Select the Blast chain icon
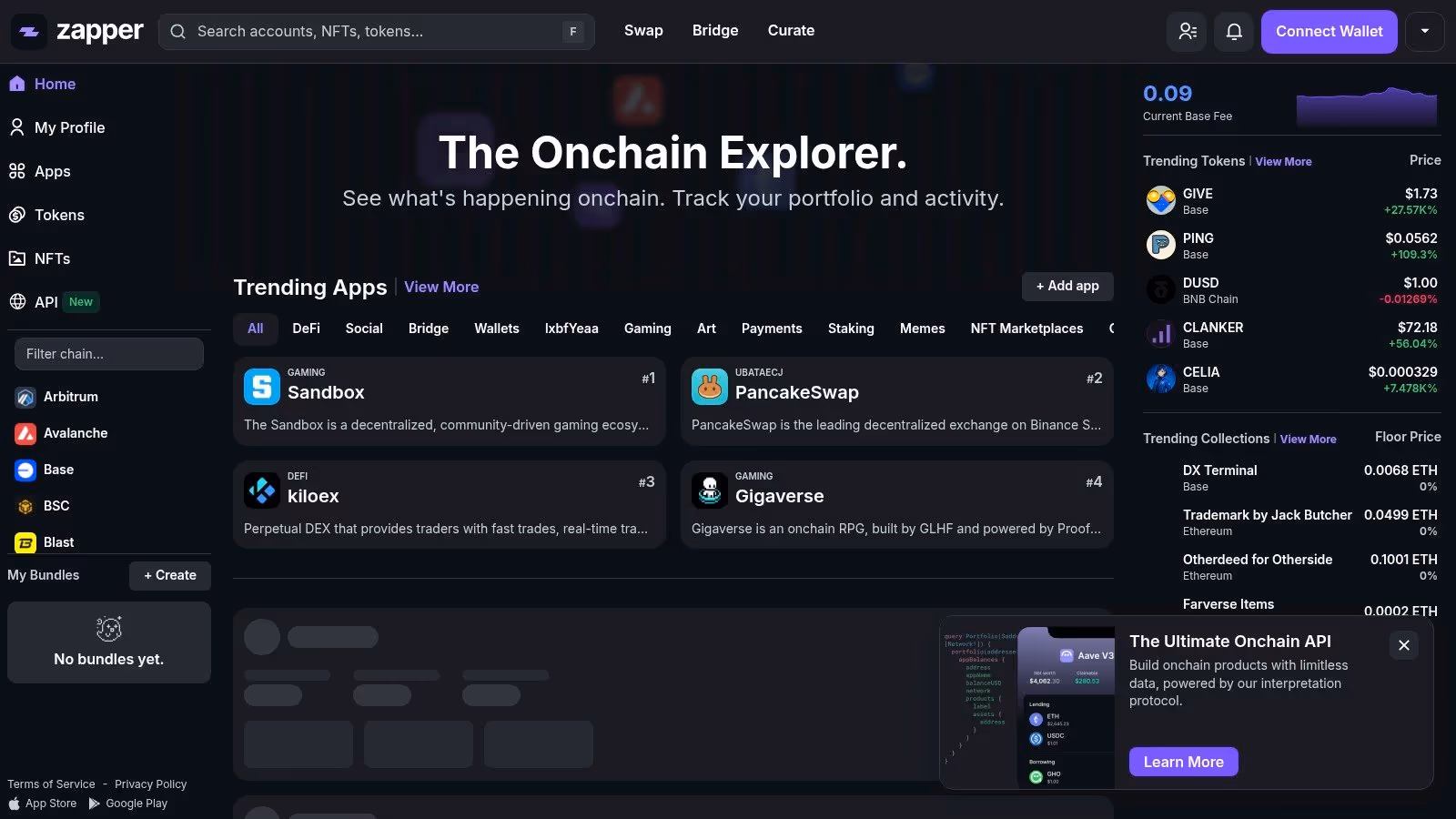Image resolution: width=1456 pixels, height=819 pixels. click(25, 542)
